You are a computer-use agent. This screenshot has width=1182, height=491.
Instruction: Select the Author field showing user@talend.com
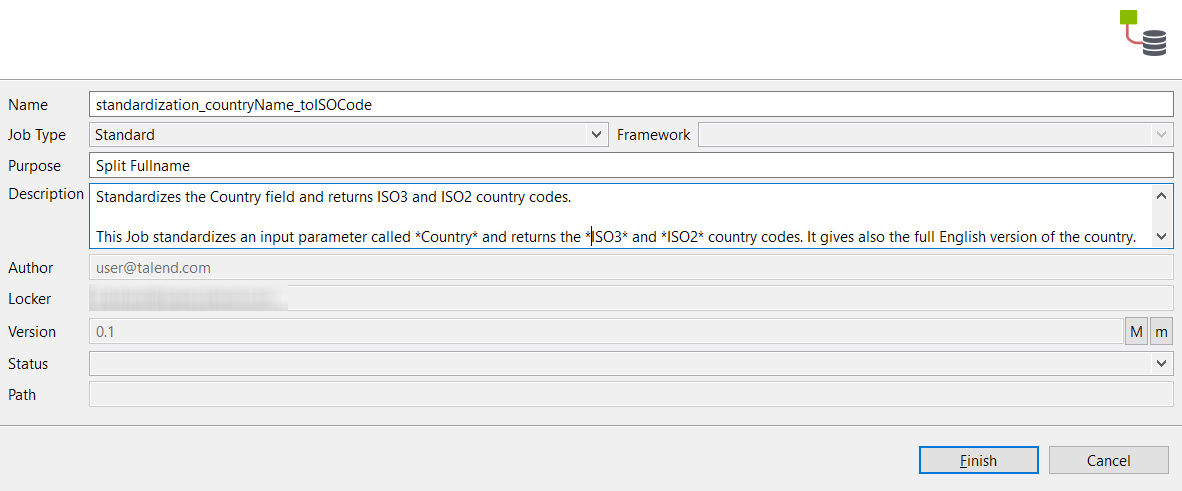coord(630,268)
